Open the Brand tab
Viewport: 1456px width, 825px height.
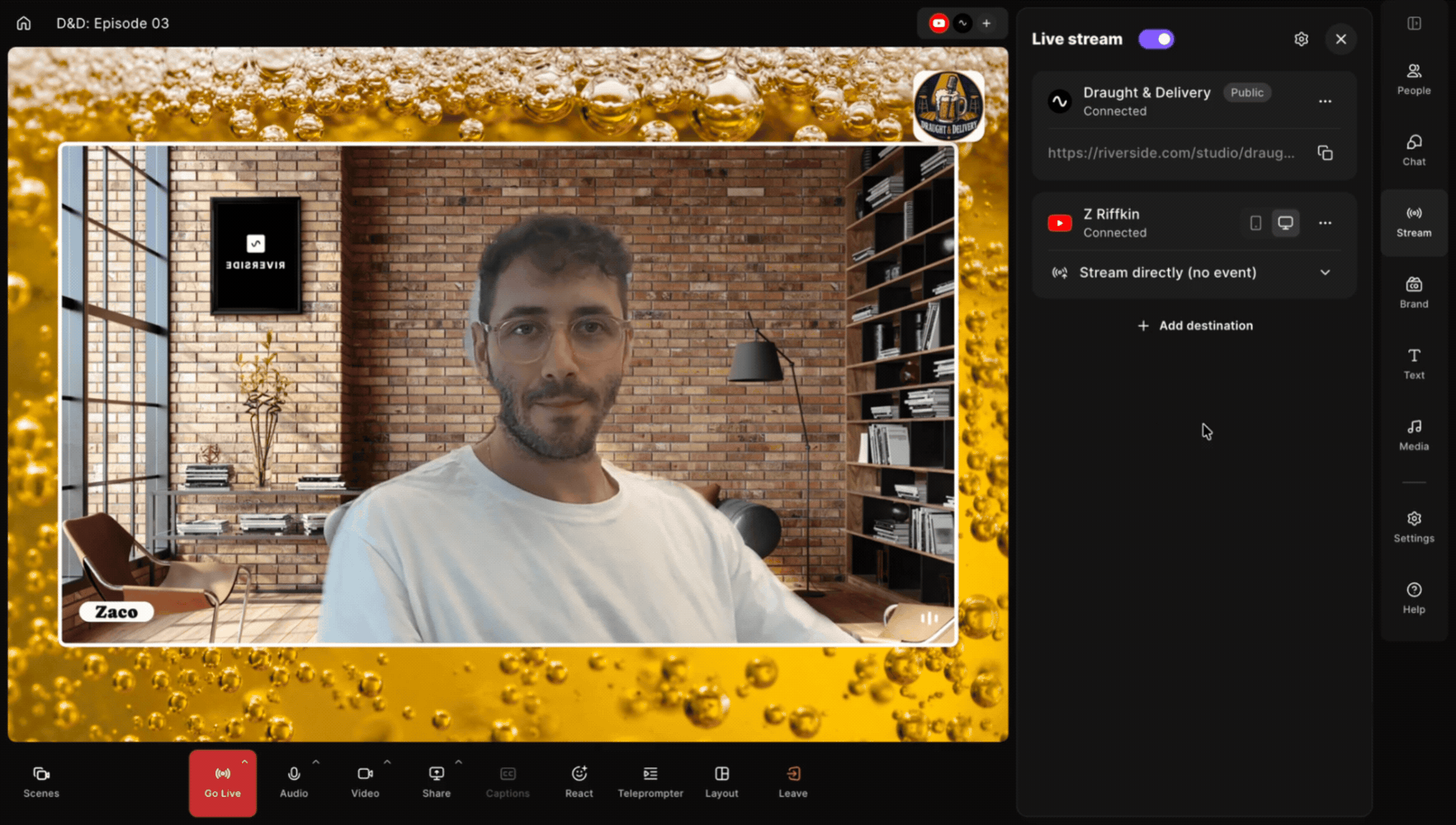pos(1414,293)
